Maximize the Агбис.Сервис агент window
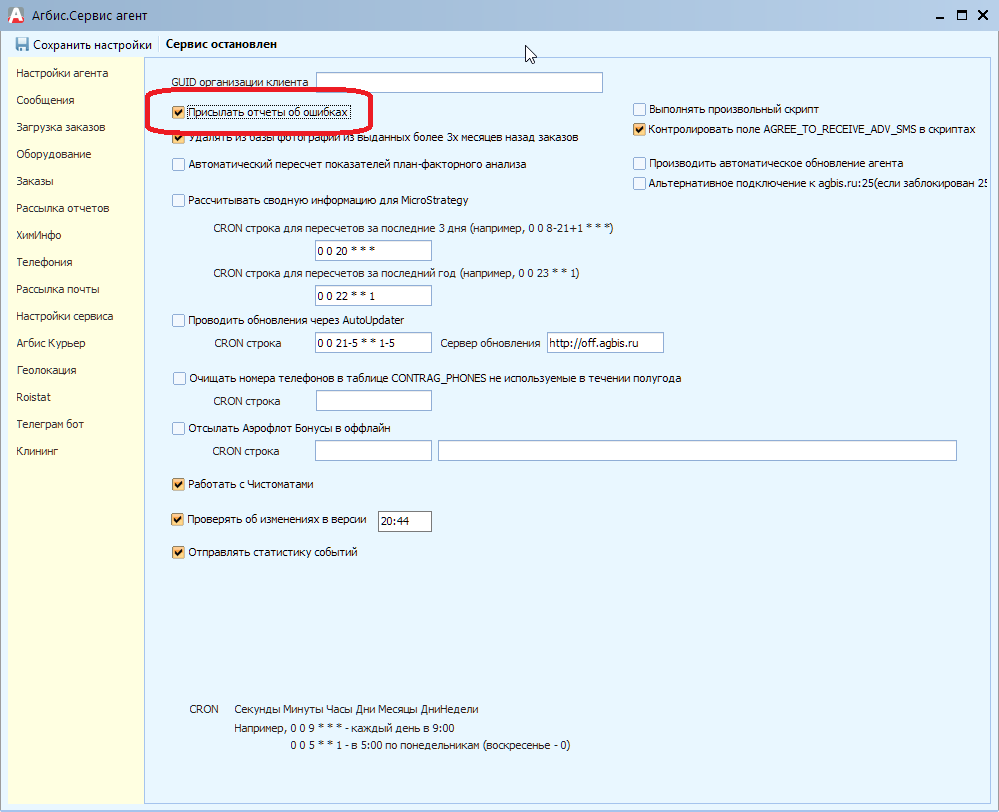This screenshot has width=999, height=812. 962,15
